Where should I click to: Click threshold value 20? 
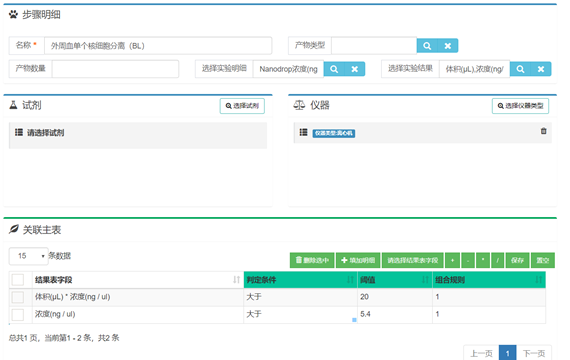coord(364,297)
